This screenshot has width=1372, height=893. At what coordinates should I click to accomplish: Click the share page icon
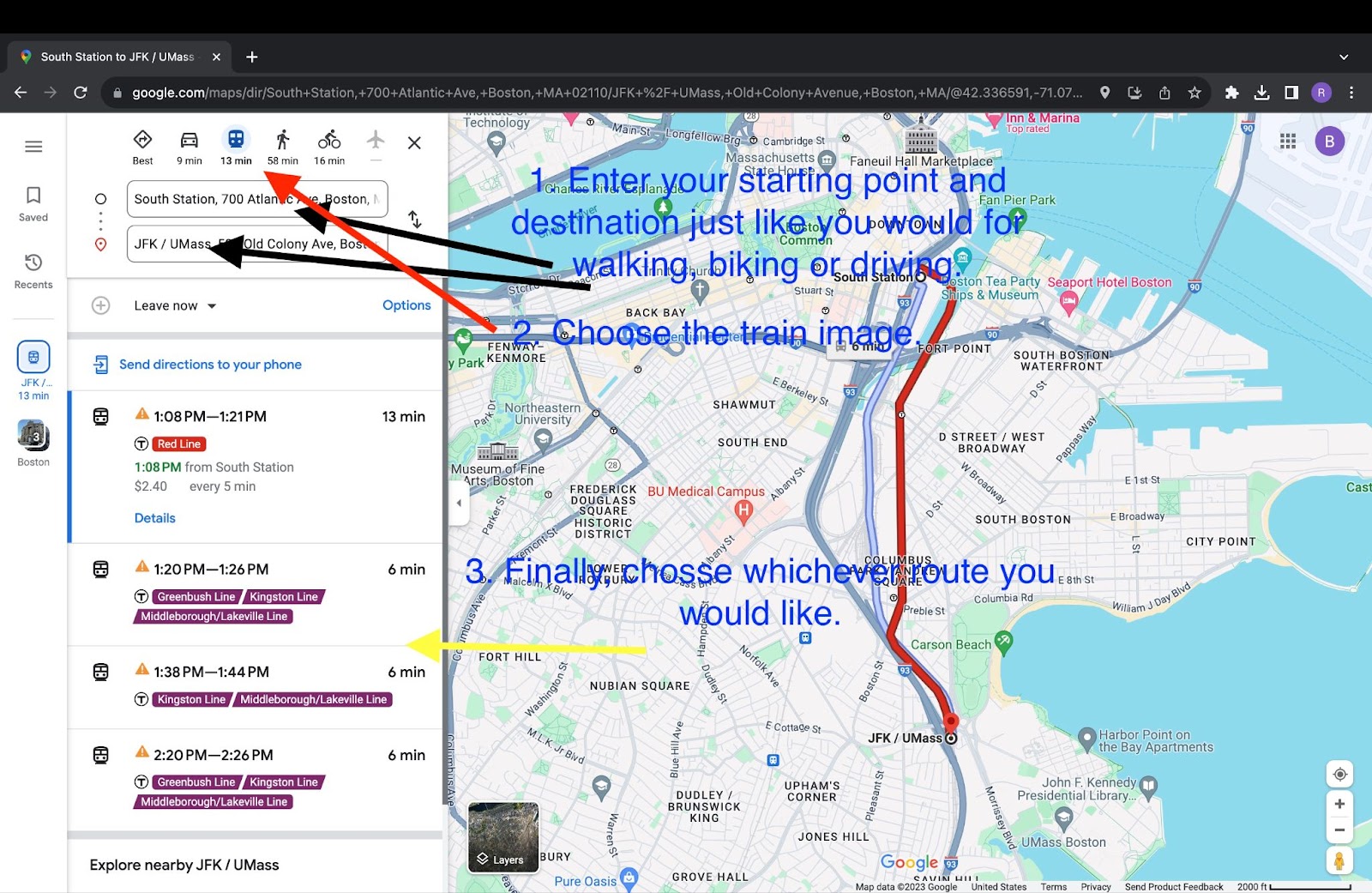click(1164, 93)
